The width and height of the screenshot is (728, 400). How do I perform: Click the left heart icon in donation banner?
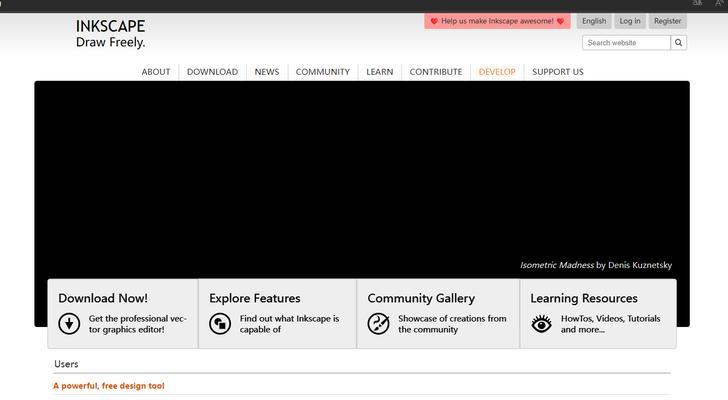click(434, 21)
